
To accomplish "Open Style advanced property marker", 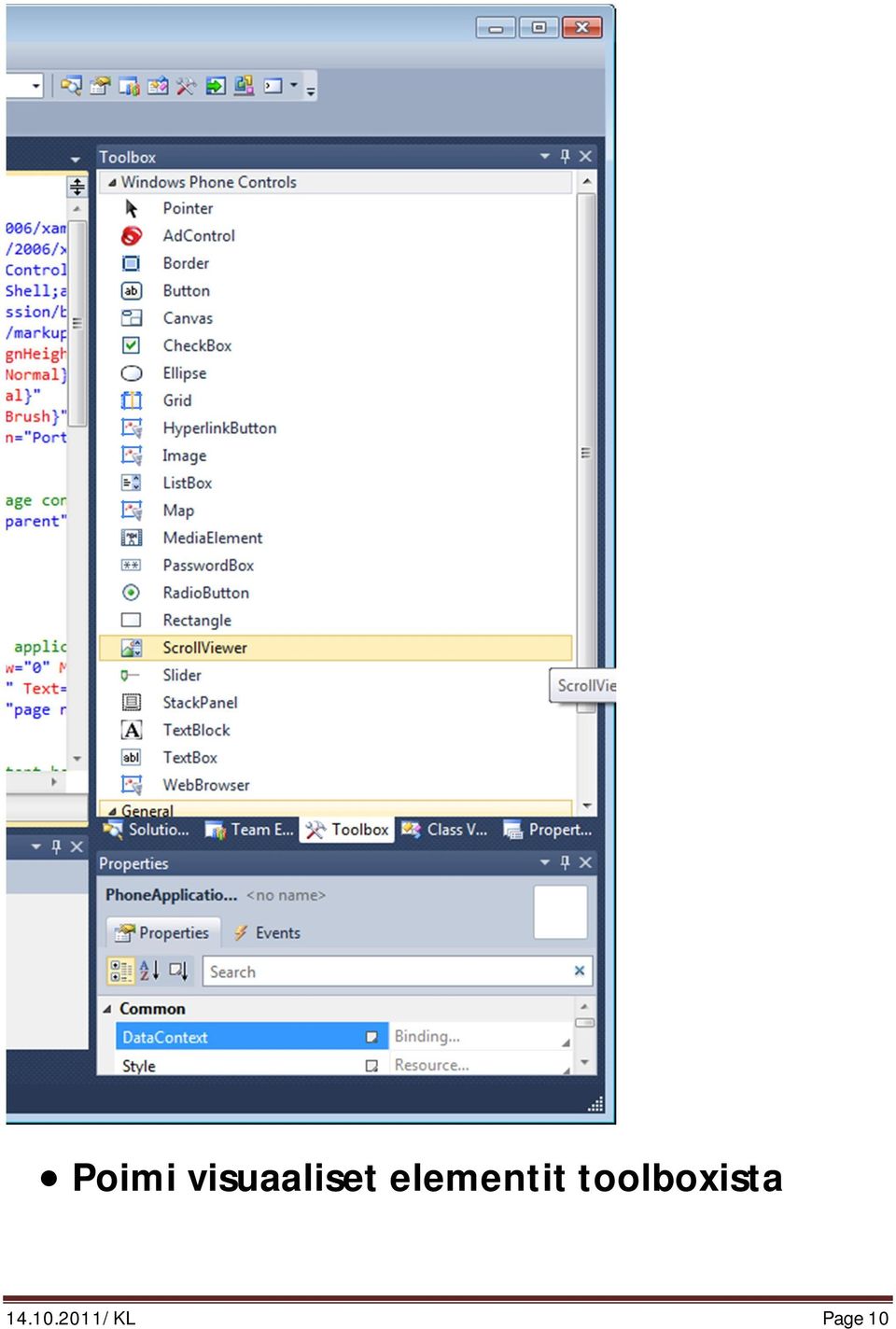I will pyautogui.click(x=371, y=1066).
